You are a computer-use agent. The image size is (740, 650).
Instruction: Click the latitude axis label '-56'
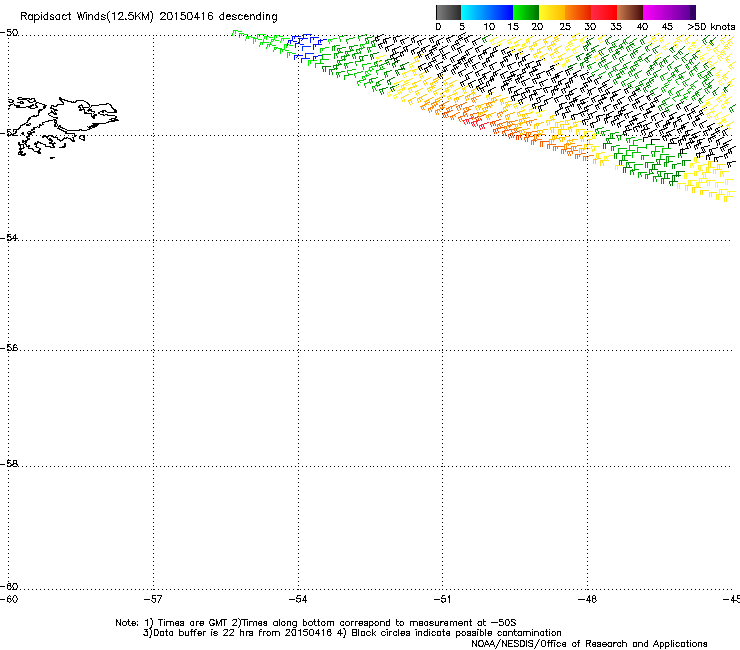point(9,348)
